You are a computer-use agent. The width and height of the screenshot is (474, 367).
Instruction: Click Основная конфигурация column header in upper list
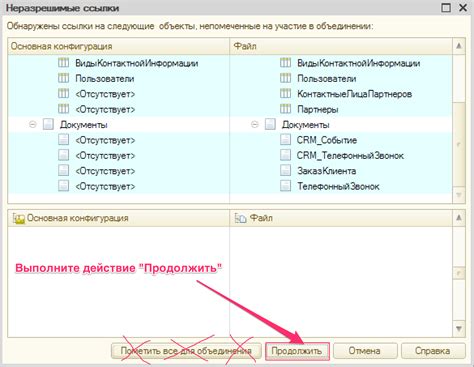(x=119, y=46)
